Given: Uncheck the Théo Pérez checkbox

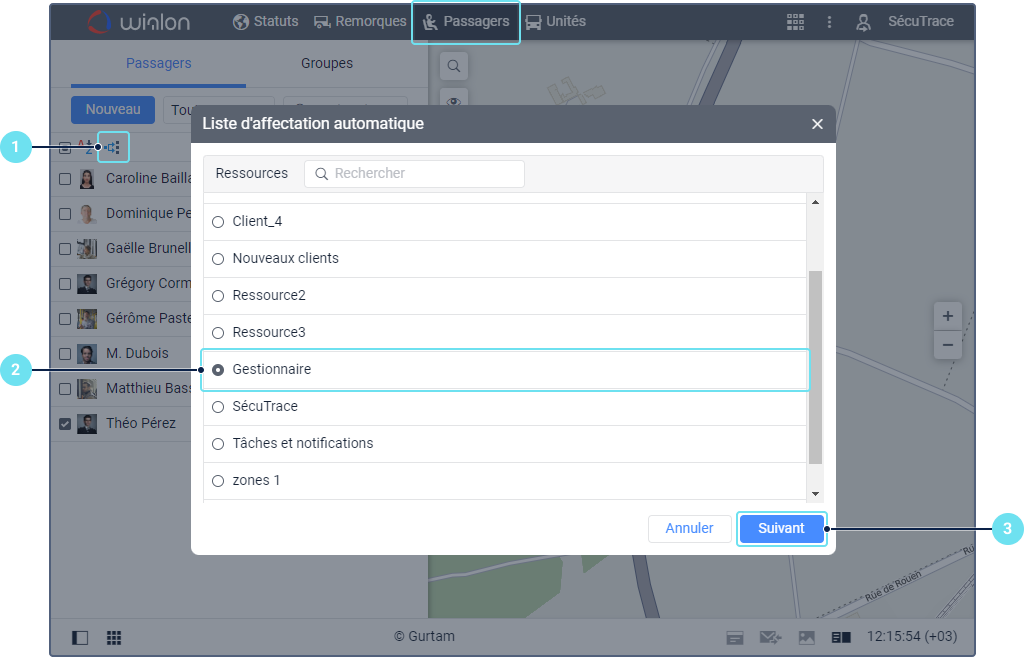Looking at the screenshot, I should pos(65,423).
